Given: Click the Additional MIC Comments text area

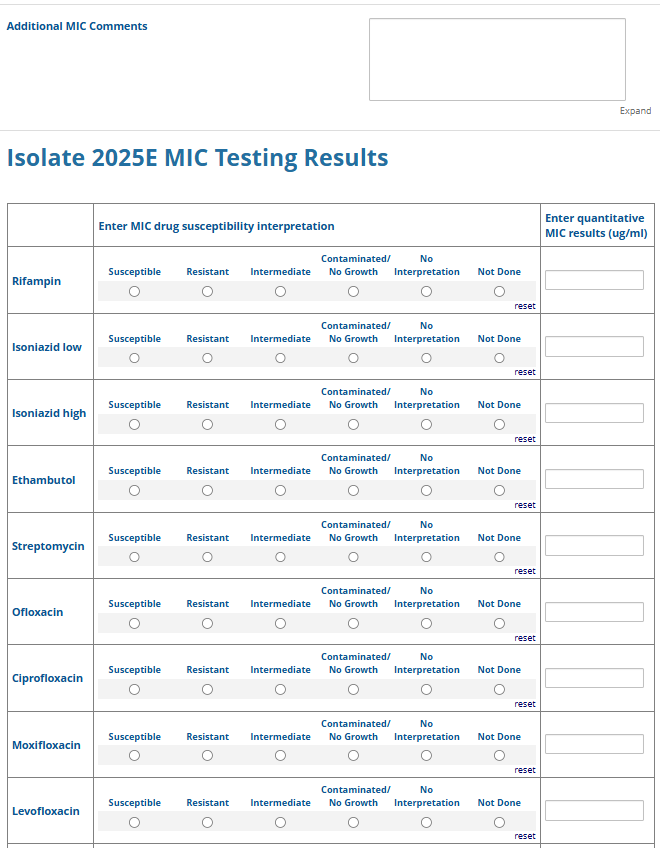Looking at the screenshot, I should click(497, 59).
